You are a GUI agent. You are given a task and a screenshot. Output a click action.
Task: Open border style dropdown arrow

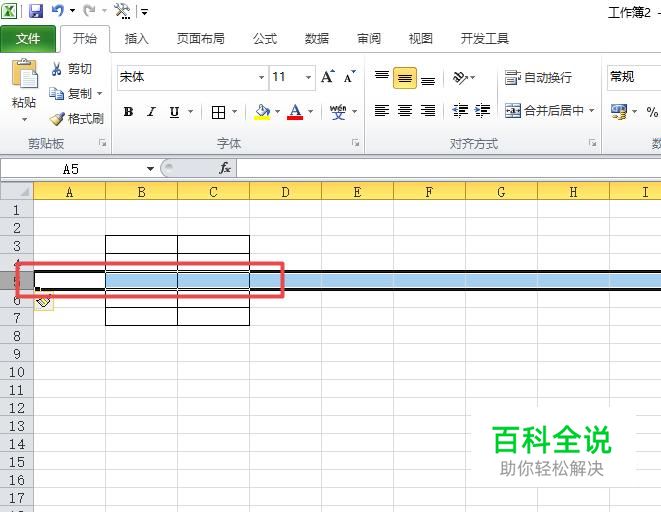[234, 112]
